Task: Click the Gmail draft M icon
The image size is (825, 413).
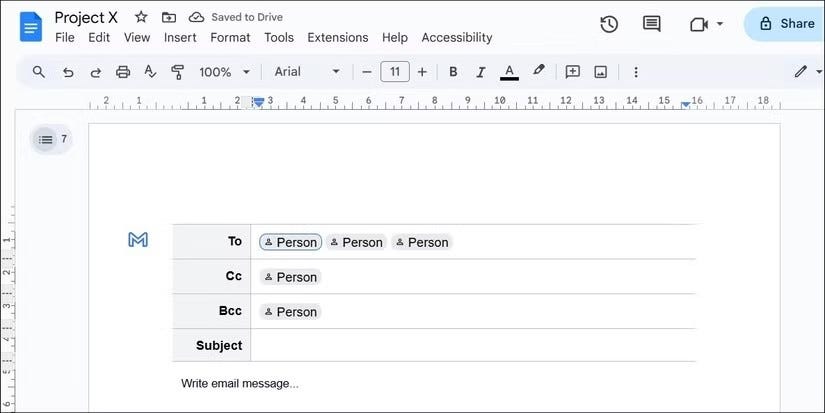Action: point(138,240)
